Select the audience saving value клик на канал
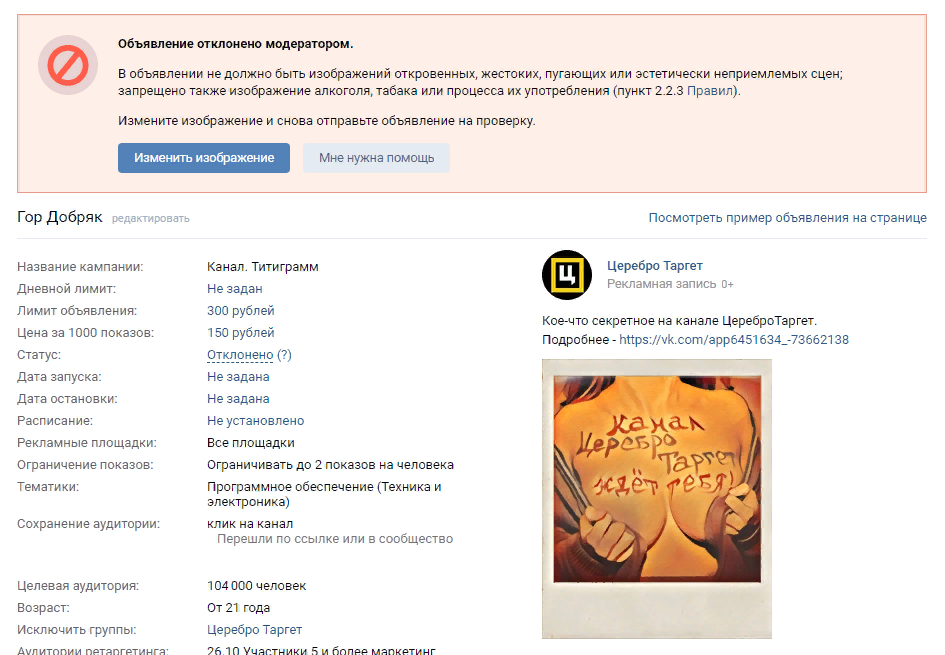Viewport: 945px width, 655px height. click(250, 524)
